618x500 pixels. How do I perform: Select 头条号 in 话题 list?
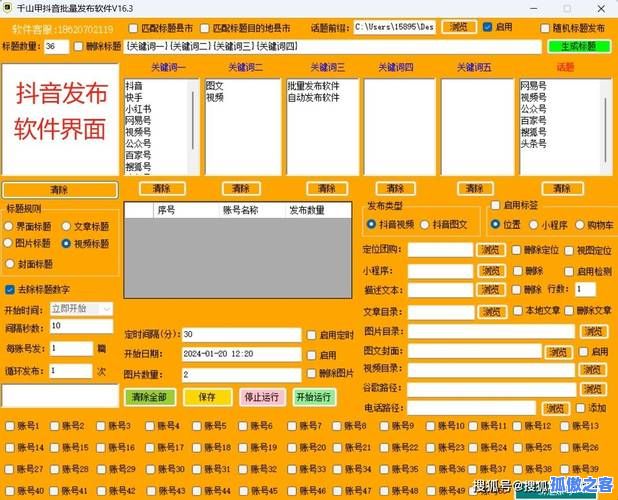pos(533,144)
